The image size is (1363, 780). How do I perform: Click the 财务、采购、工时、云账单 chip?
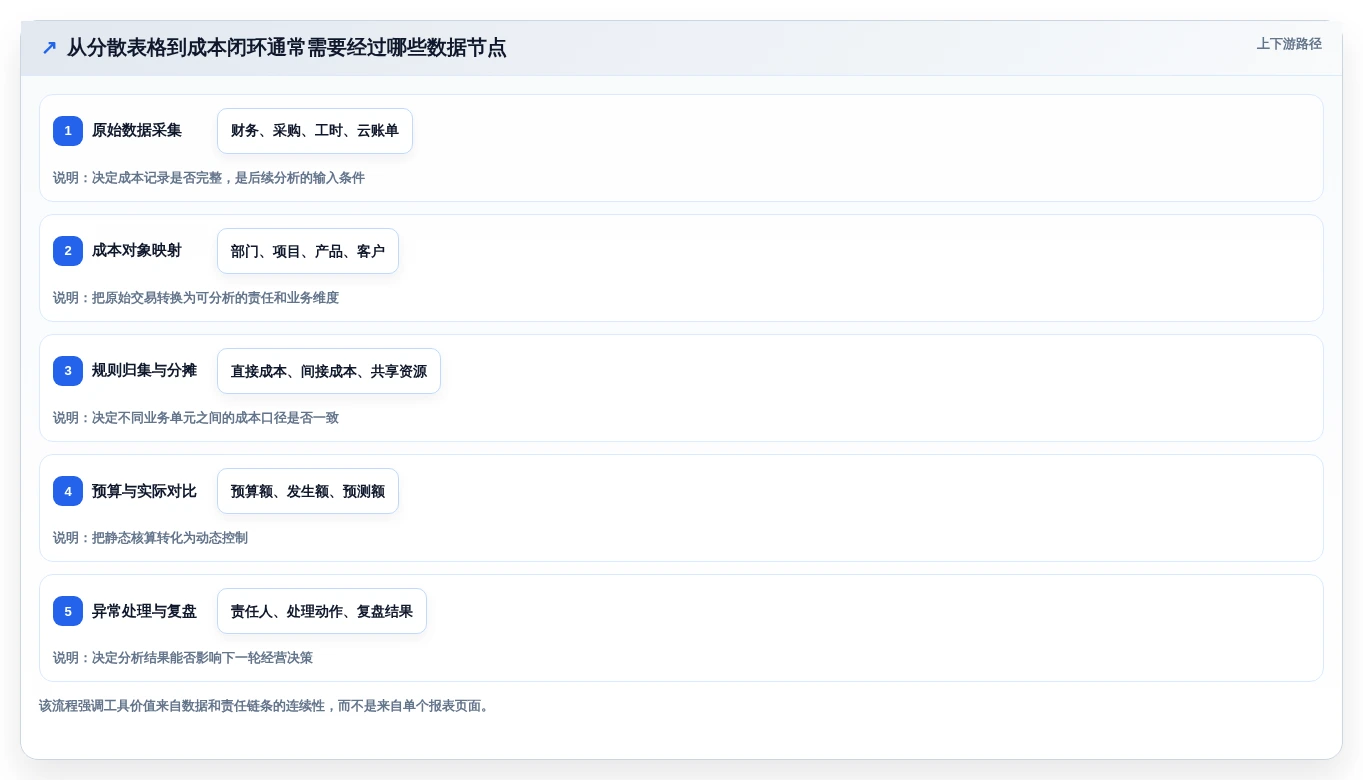tap(315, 131)
